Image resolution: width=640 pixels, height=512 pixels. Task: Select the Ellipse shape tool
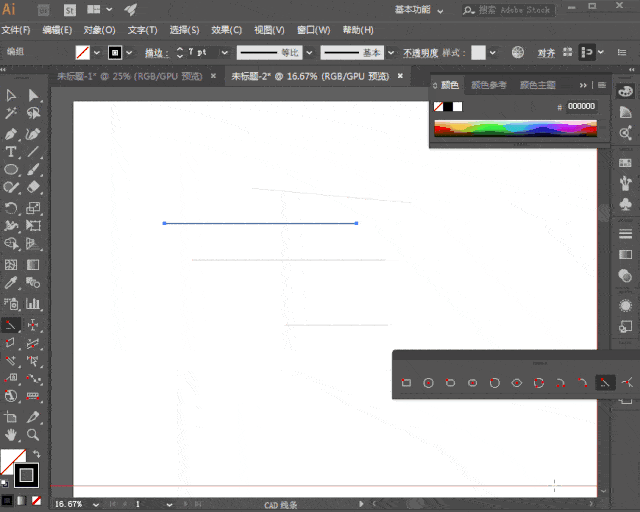11,170
